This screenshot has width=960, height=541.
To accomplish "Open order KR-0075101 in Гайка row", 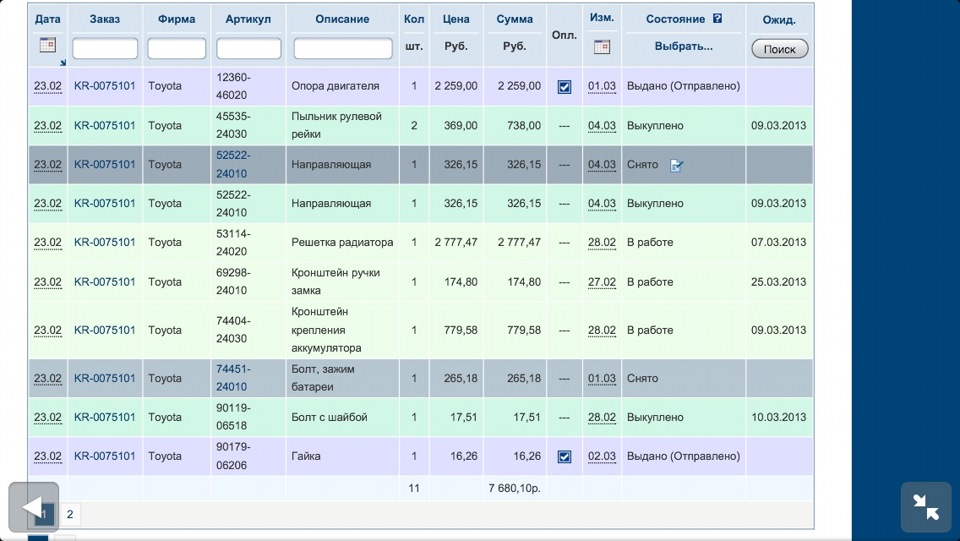I will tap(105, 457).
